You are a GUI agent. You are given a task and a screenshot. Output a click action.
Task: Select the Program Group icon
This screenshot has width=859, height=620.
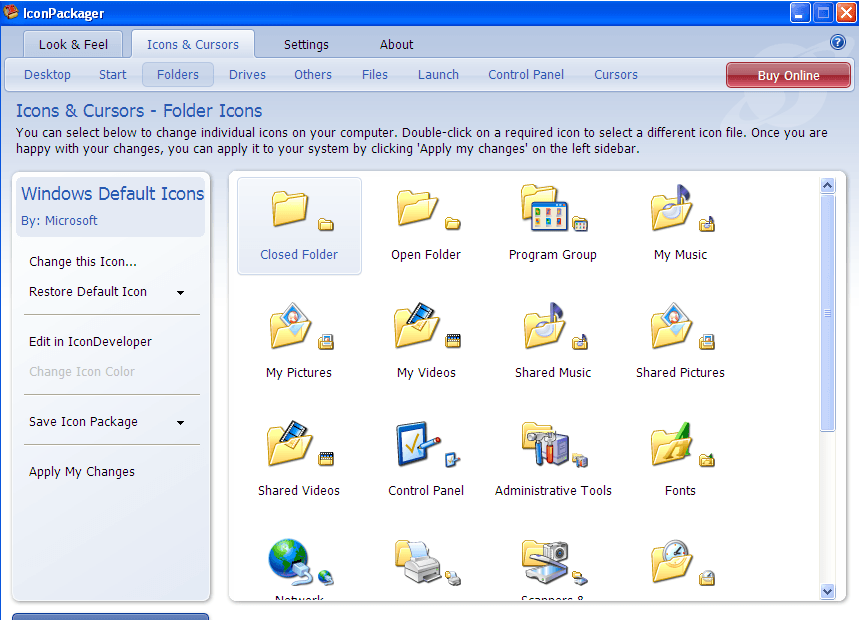point(552,218)
